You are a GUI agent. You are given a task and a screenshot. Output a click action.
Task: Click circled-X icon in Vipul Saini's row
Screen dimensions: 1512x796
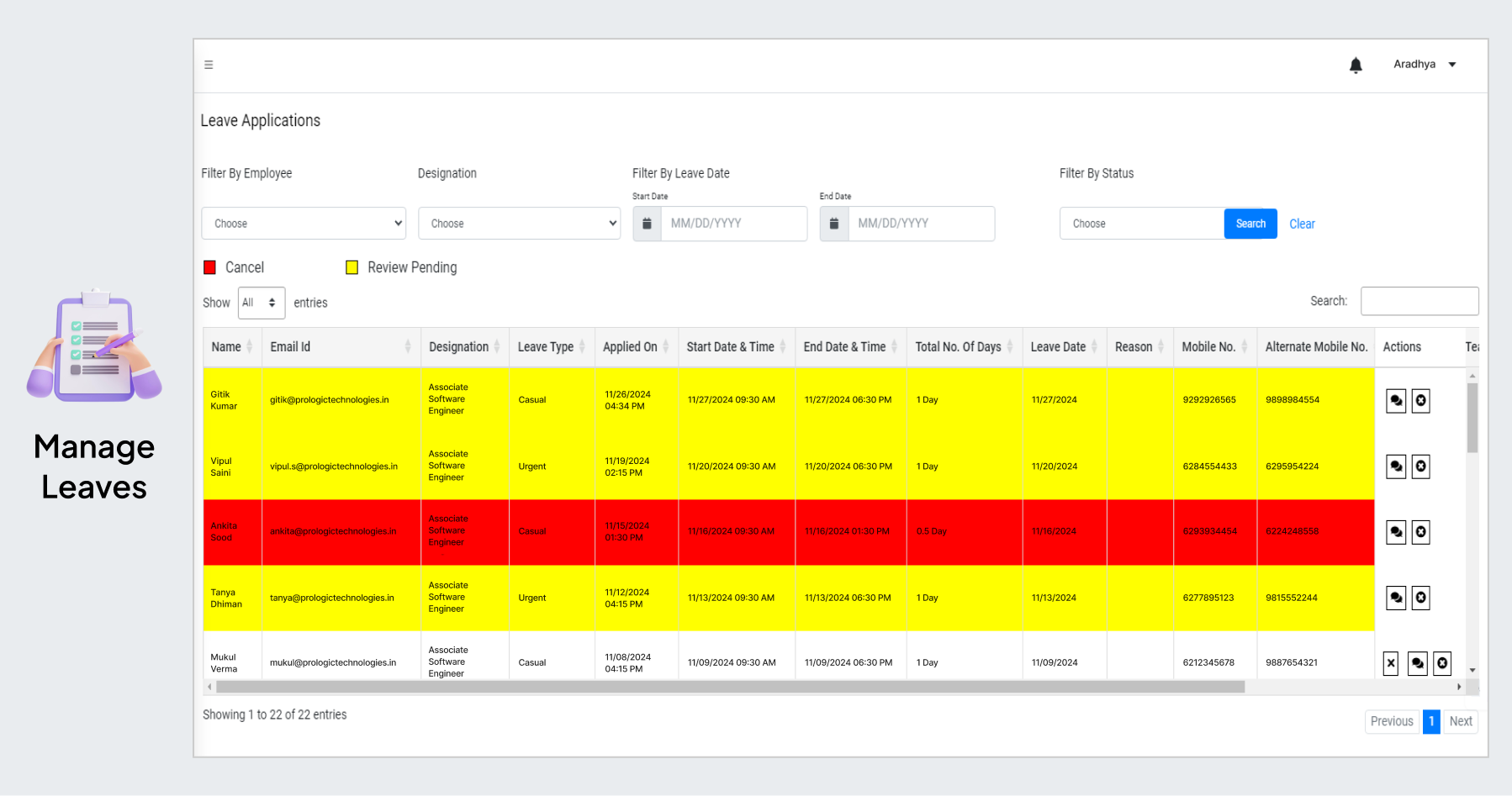pyautogui.click(x=1420, y=467)
